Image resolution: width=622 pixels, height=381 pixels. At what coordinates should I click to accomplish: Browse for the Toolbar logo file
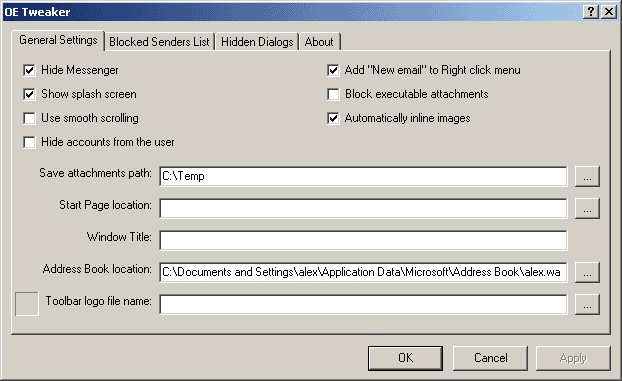(587, 304)
